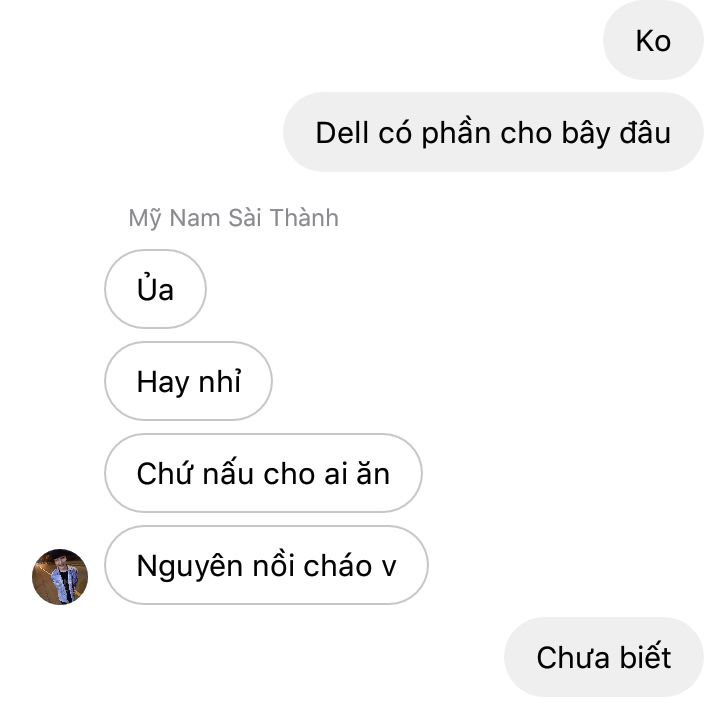Viewport: 720px width, 709px height.
Task: Click the word 'đâu' in the sent message
Action: point(645,133)
